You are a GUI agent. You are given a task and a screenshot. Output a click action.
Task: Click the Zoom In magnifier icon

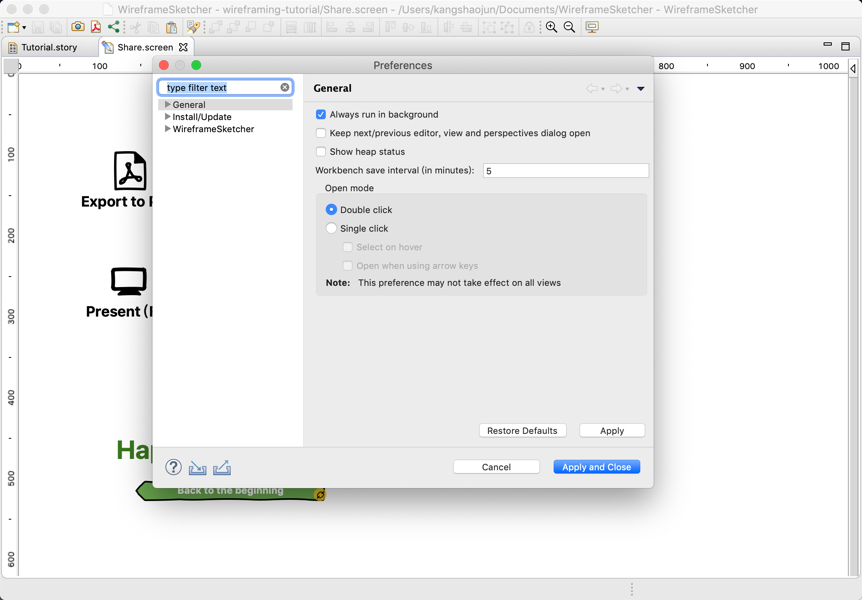[x=551, y=27]
